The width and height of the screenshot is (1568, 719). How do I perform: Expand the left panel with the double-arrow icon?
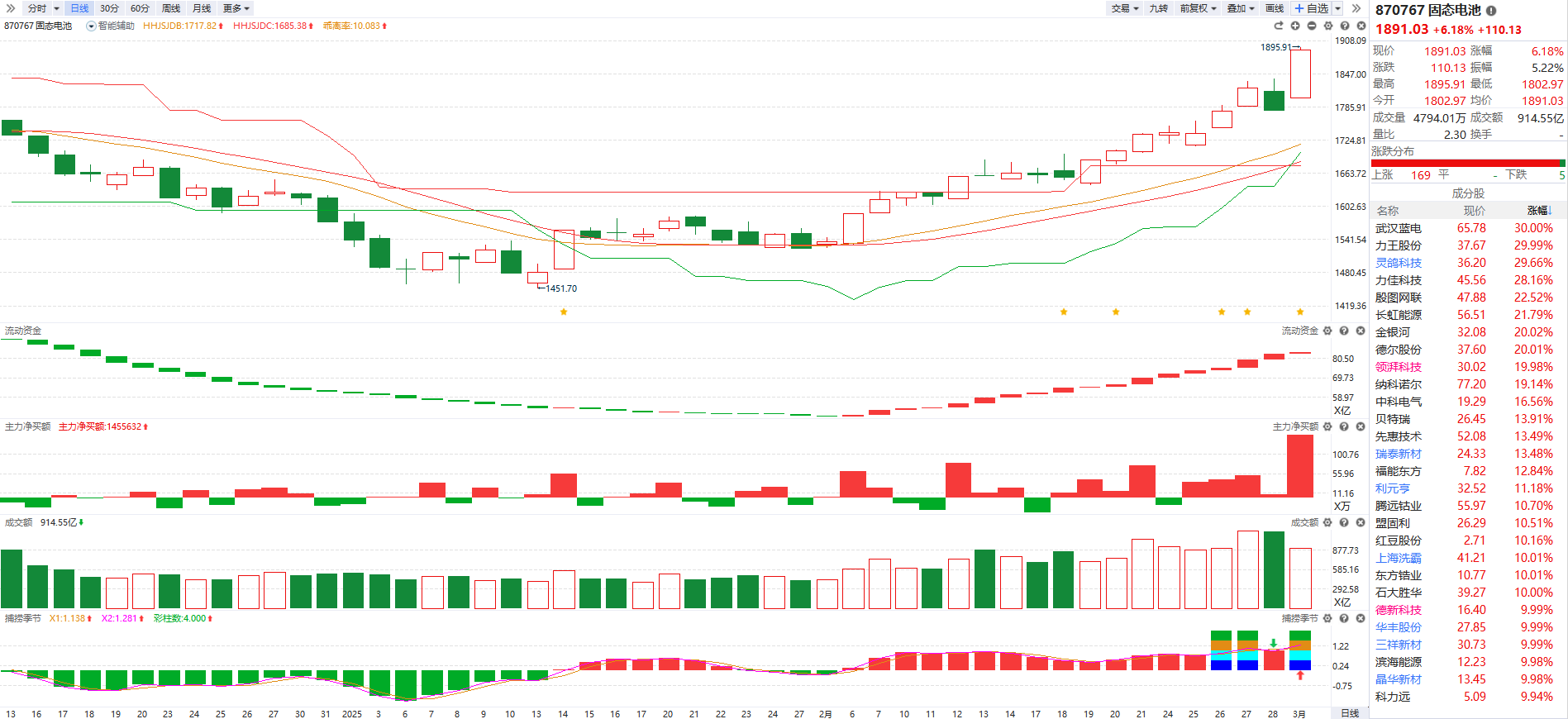click(x=11, y=8)
